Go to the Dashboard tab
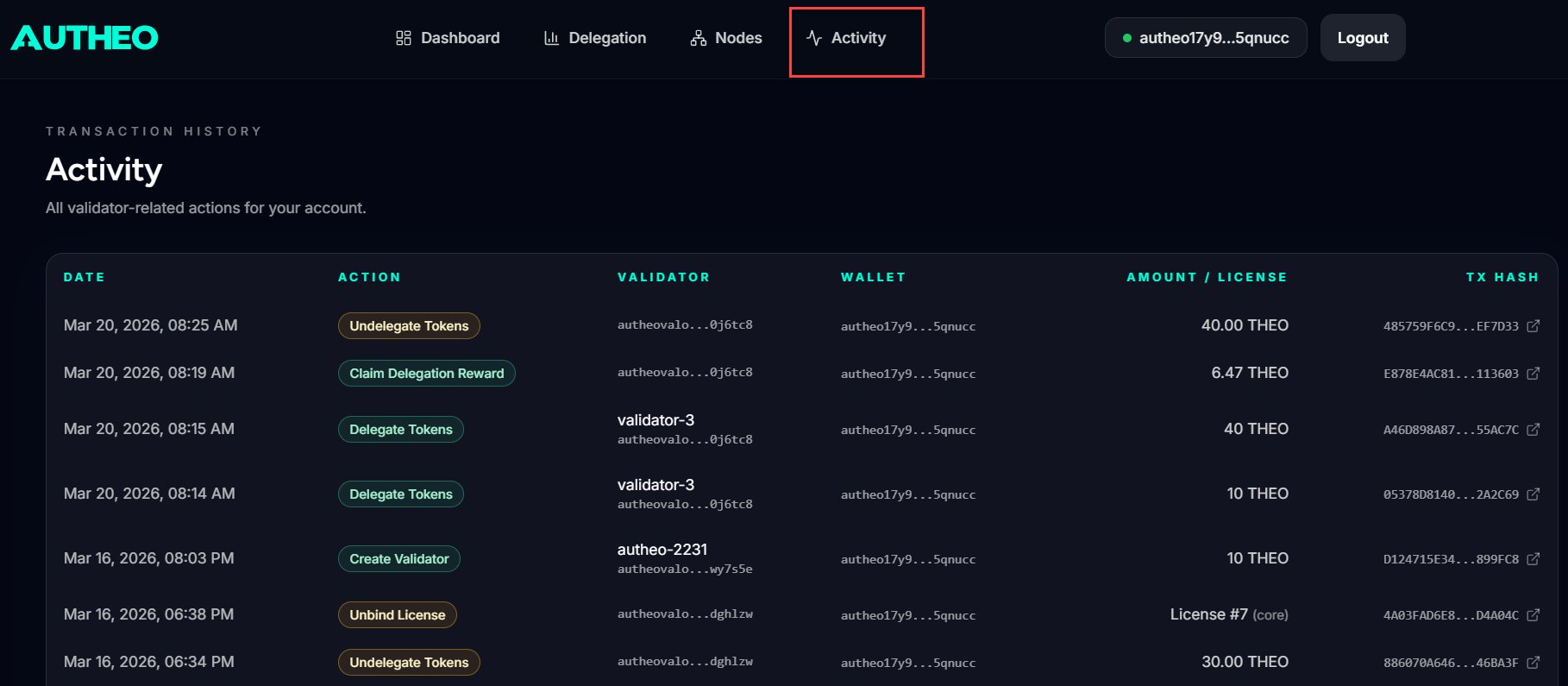The width and height of the screenshot is (1568, 686). click(x=448, y=38)
